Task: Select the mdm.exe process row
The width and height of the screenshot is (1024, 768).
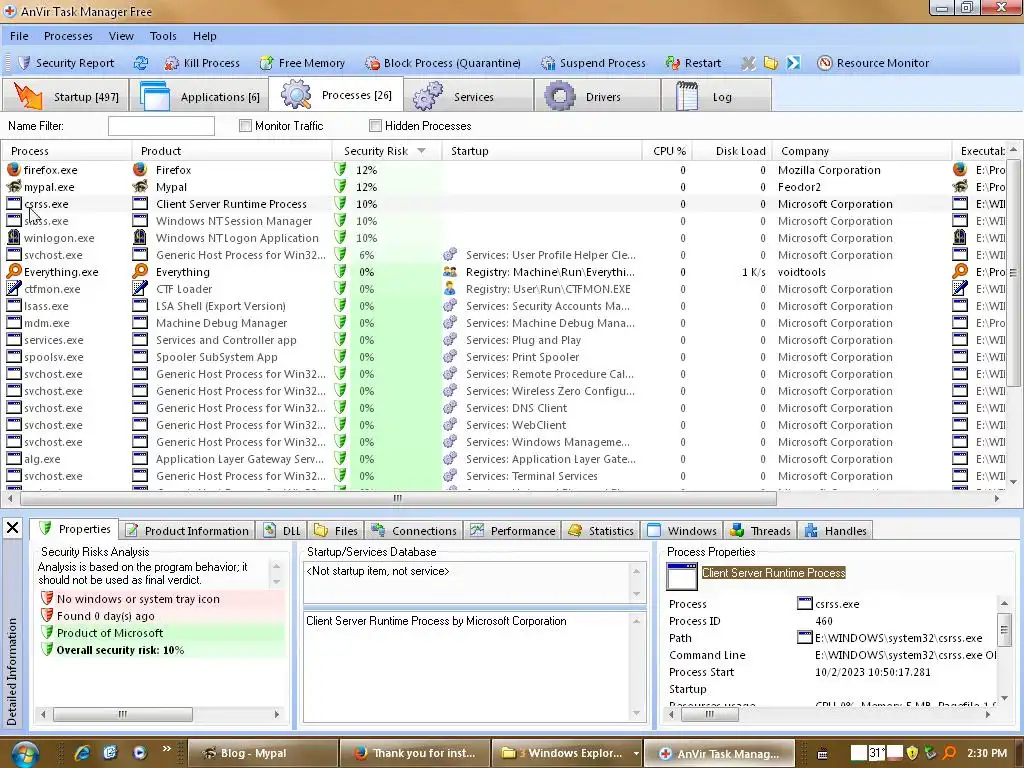Action: 502,323
